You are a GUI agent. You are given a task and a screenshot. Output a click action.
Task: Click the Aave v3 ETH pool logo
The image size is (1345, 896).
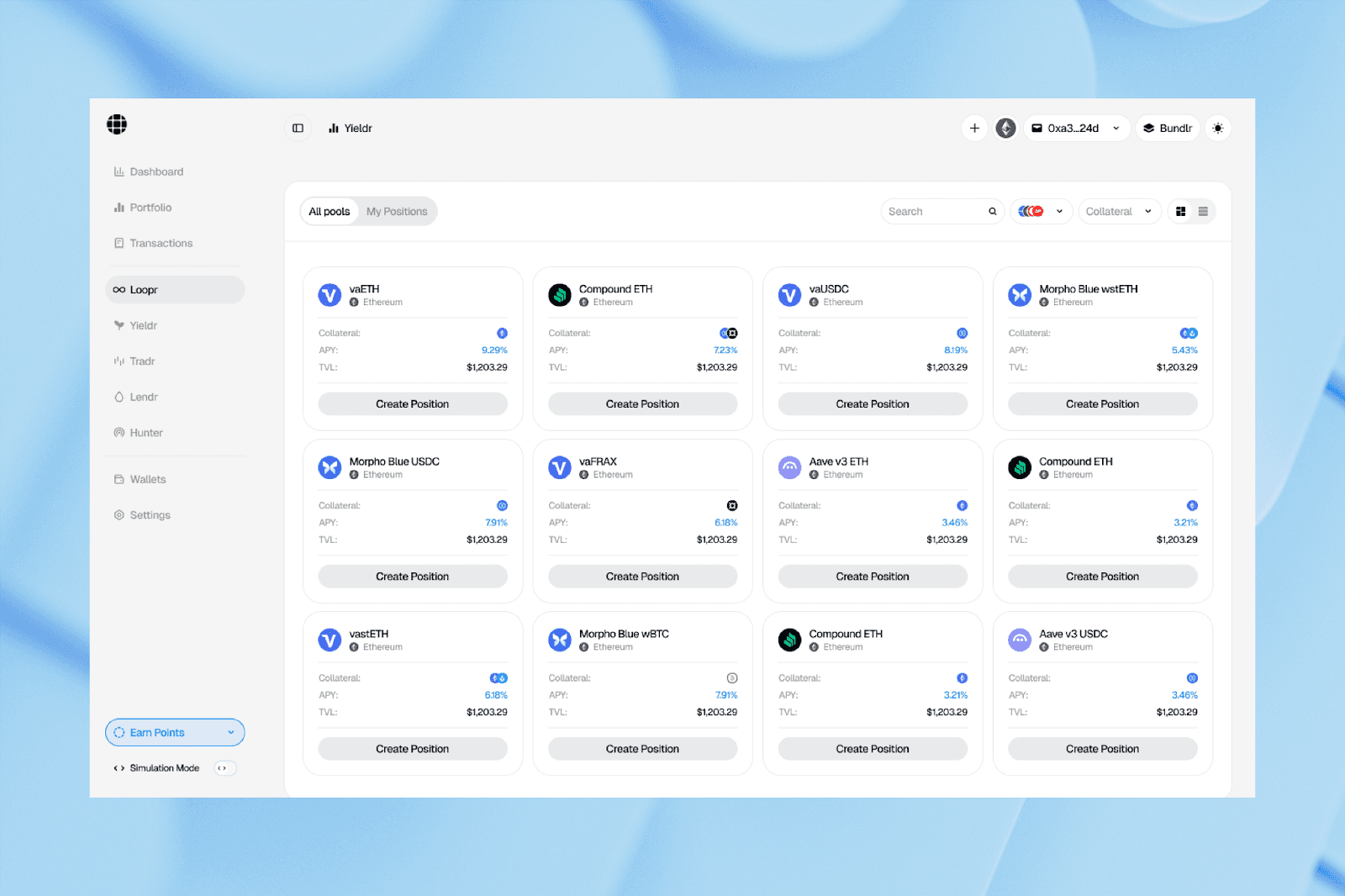[789, 467]
